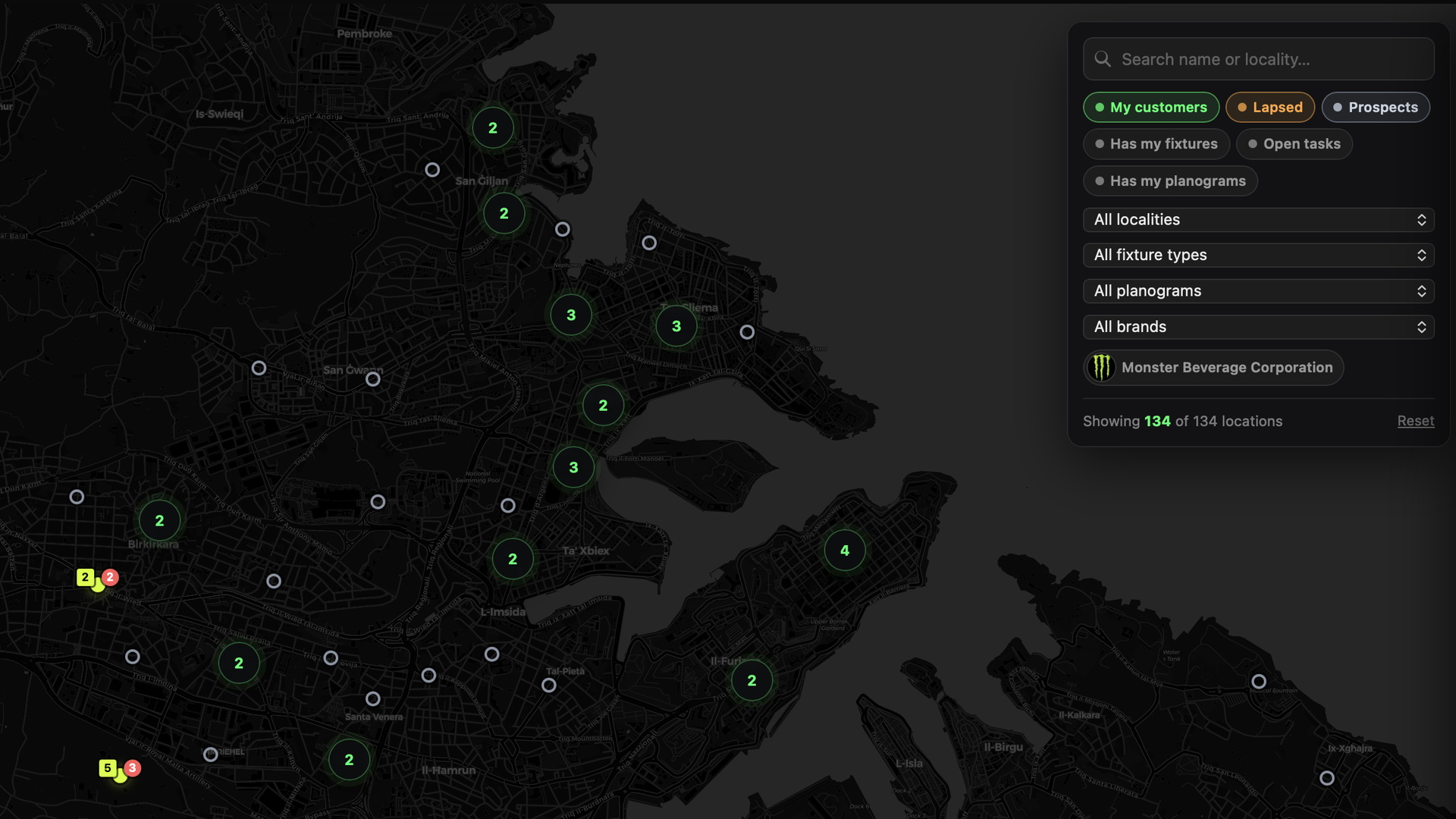Toggle the Lapsed filter chip

pos(1269,107)
